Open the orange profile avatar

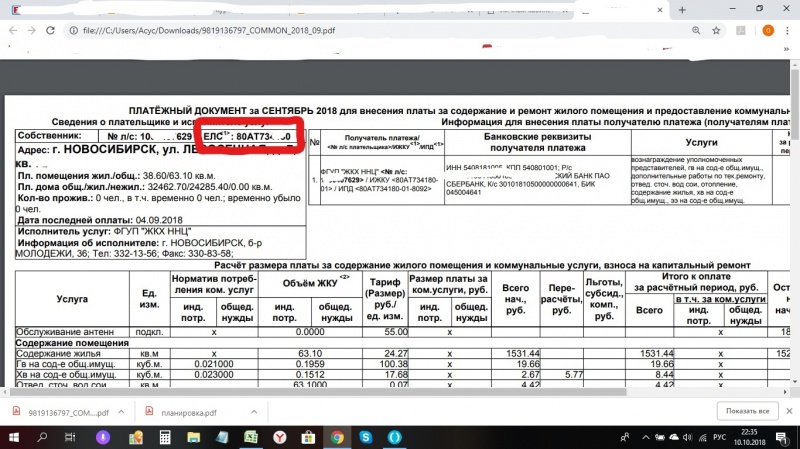pyautogui.click(x=768, y=31)
